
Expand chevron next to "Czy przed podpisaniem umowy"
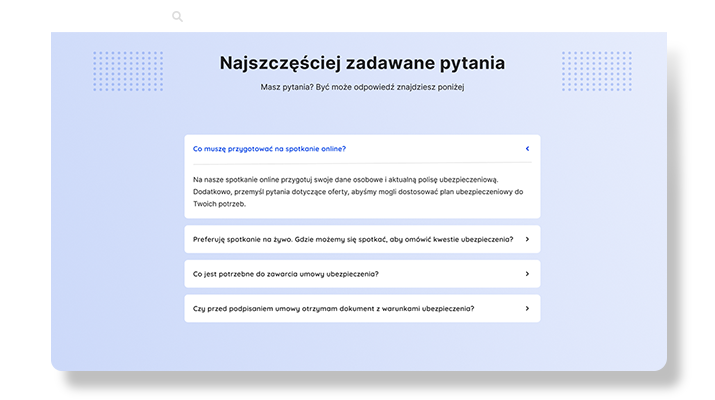point(527,308)
